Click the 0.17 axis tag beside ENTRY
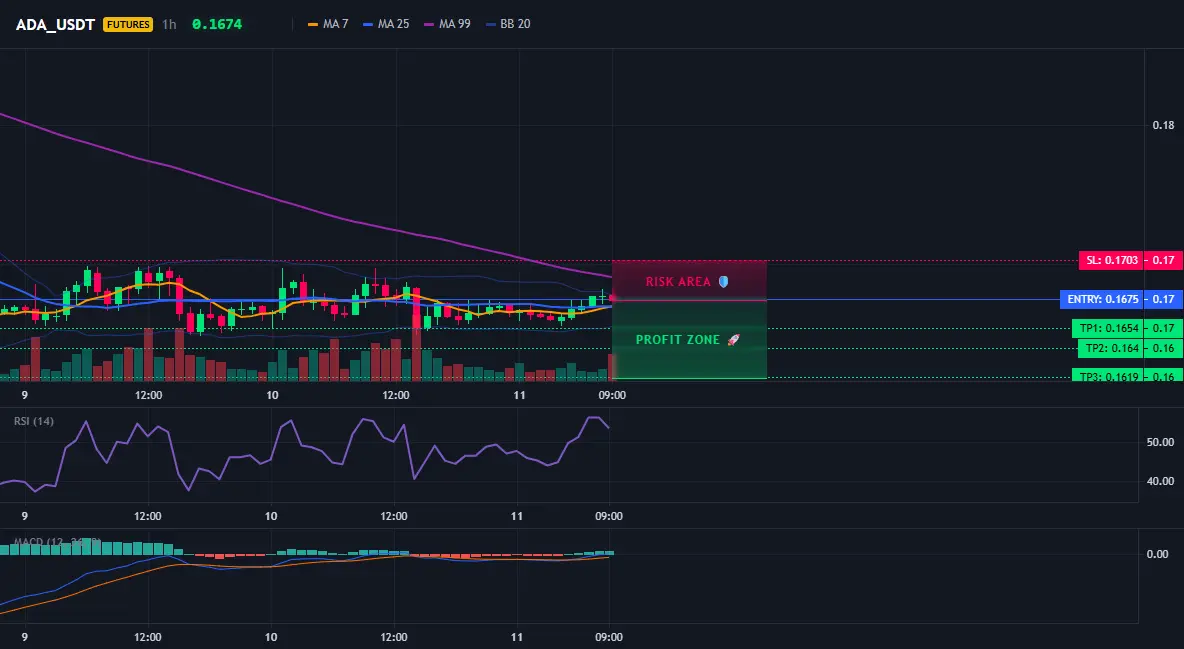 coord(1164,299)
